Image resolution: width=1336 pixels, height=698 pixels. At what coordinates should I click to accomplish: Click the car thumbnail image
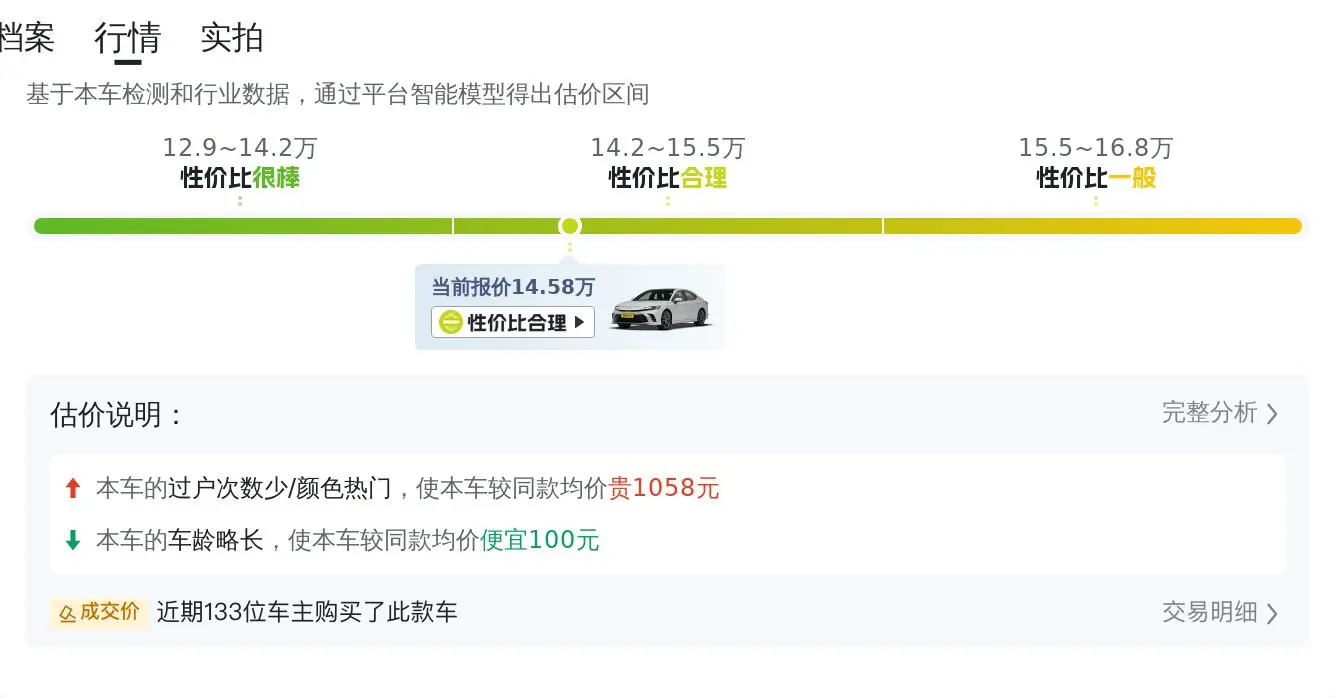[x=661, y=309]
